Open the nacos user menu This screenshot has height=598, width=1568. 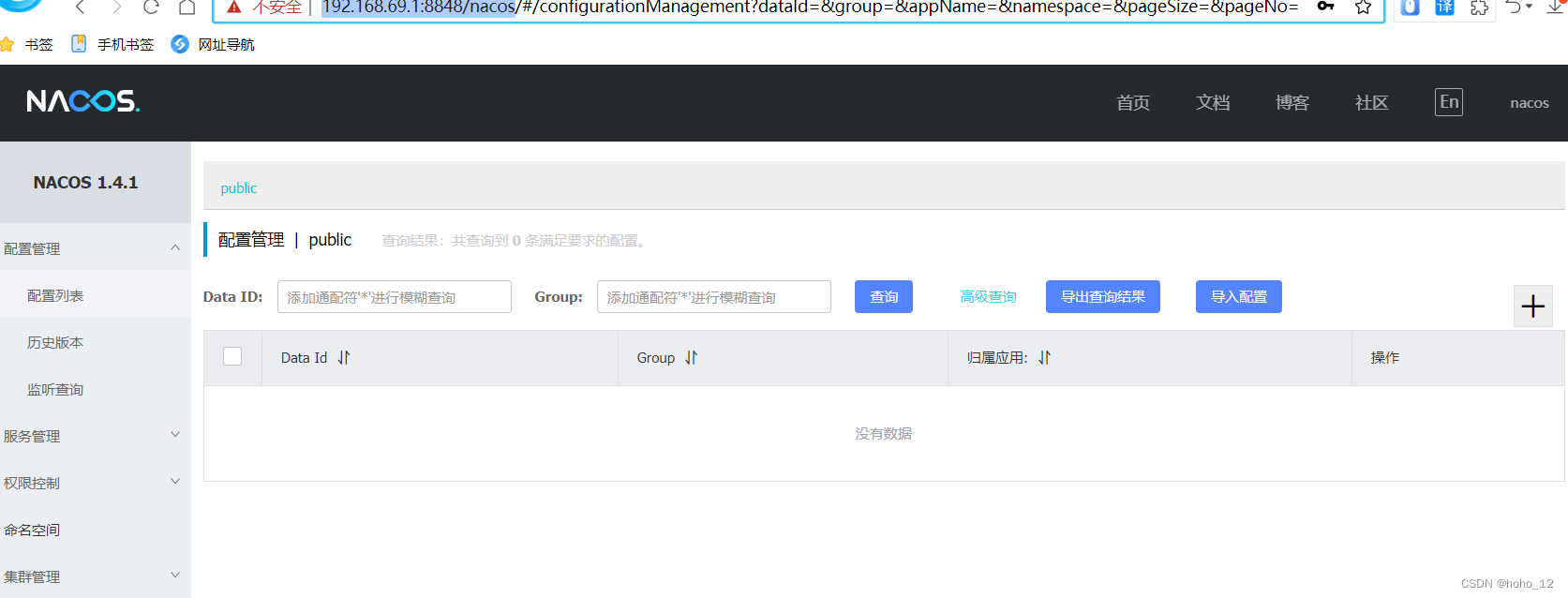1530,103
